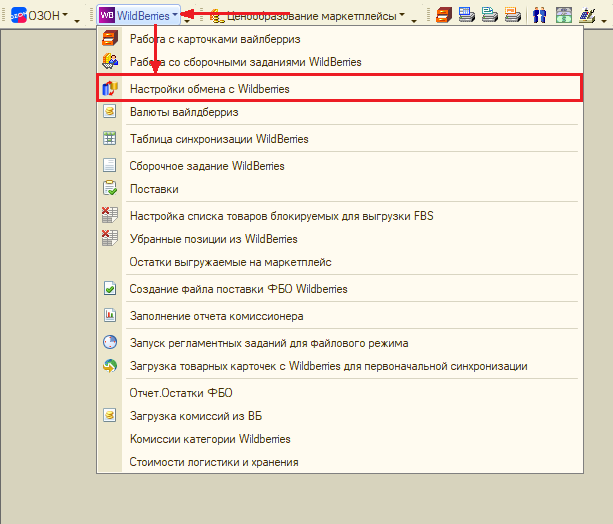Screen dimensions: 613x524
Task: Expand toolbar options arrow right after ОЗОН
Action: (x=77, y=20)
